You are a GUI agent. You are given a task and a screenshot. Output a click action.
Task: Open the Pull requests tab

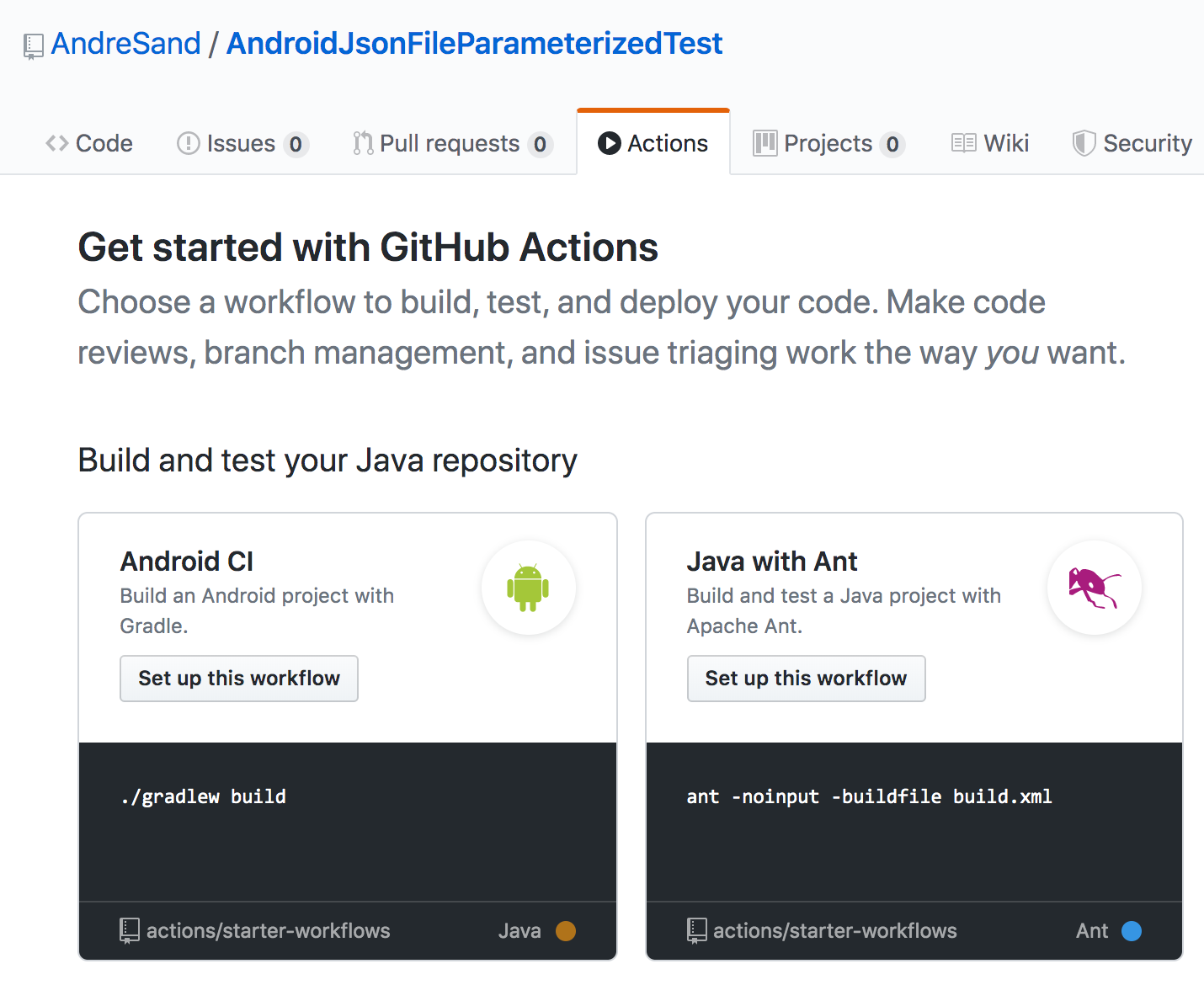452,143
